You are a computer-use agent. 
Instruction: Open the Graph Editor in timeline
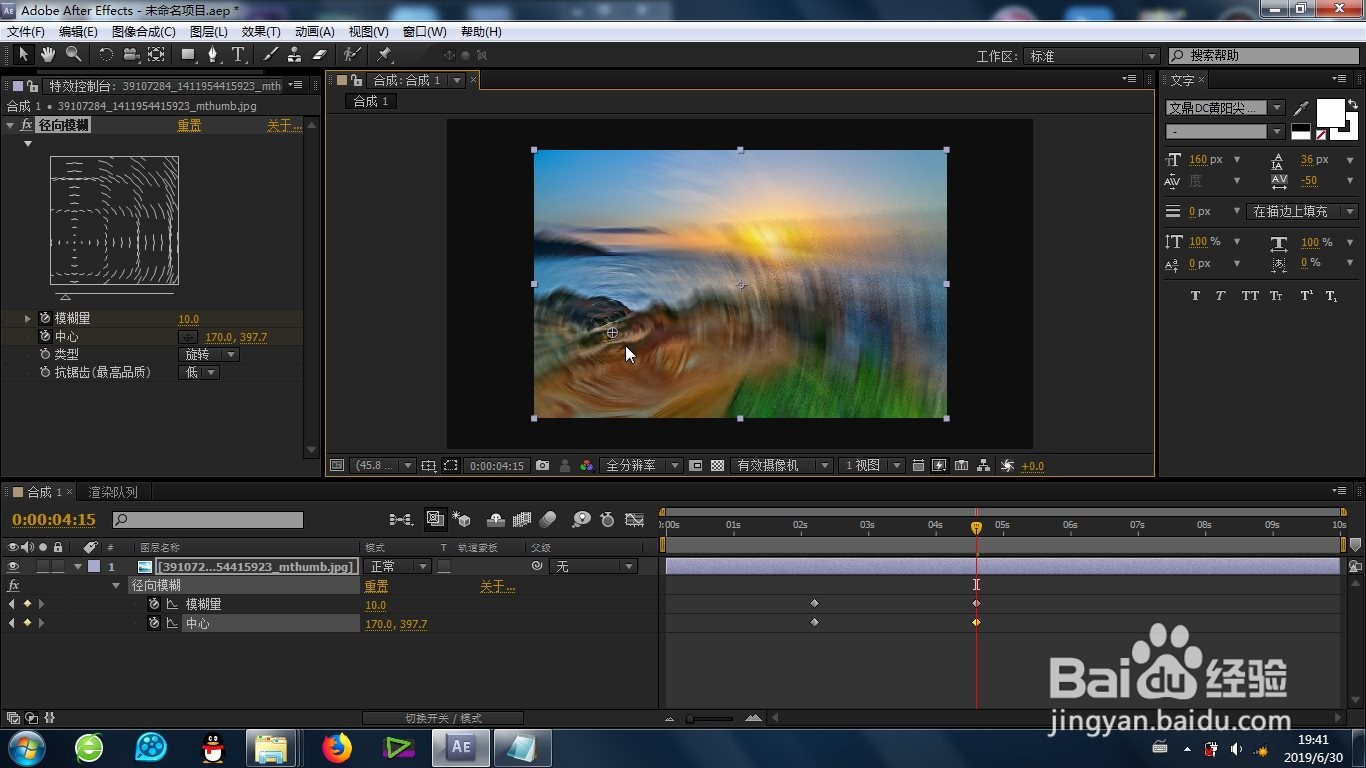[634, 519]
